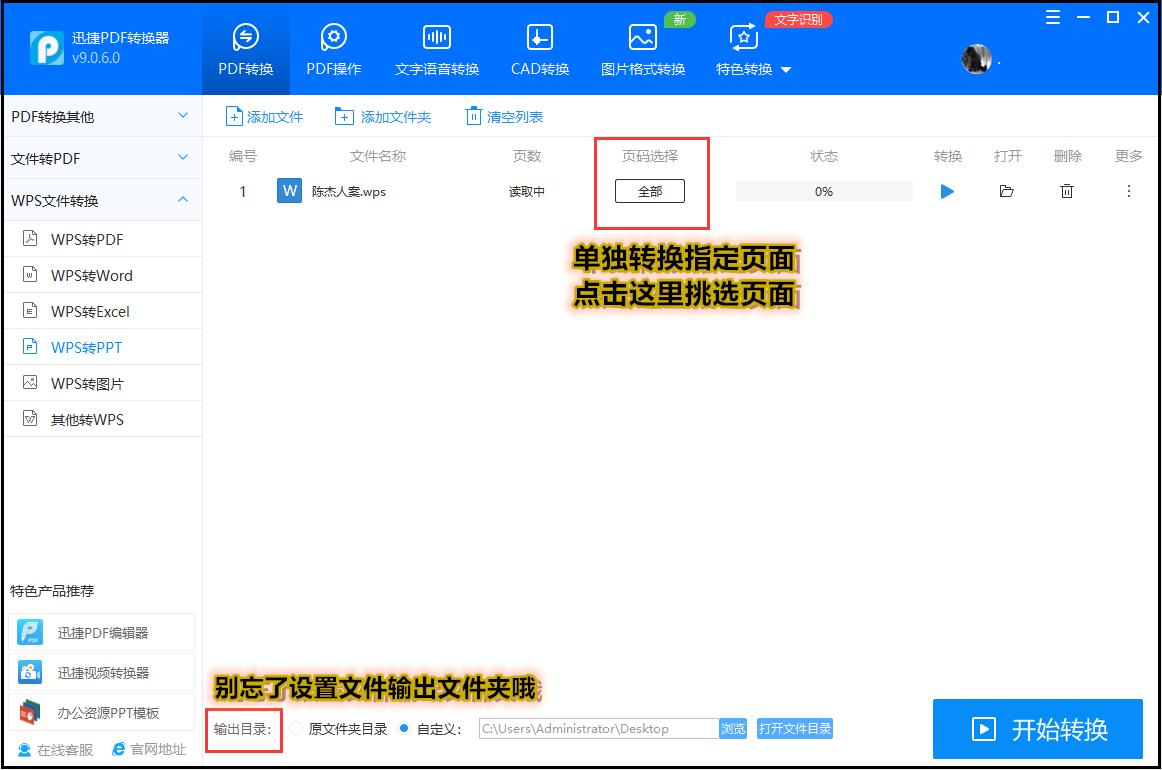This screenshot has width=1162, height=770.
Task: Click 全部 to choose specific pages
Action: 649,190
